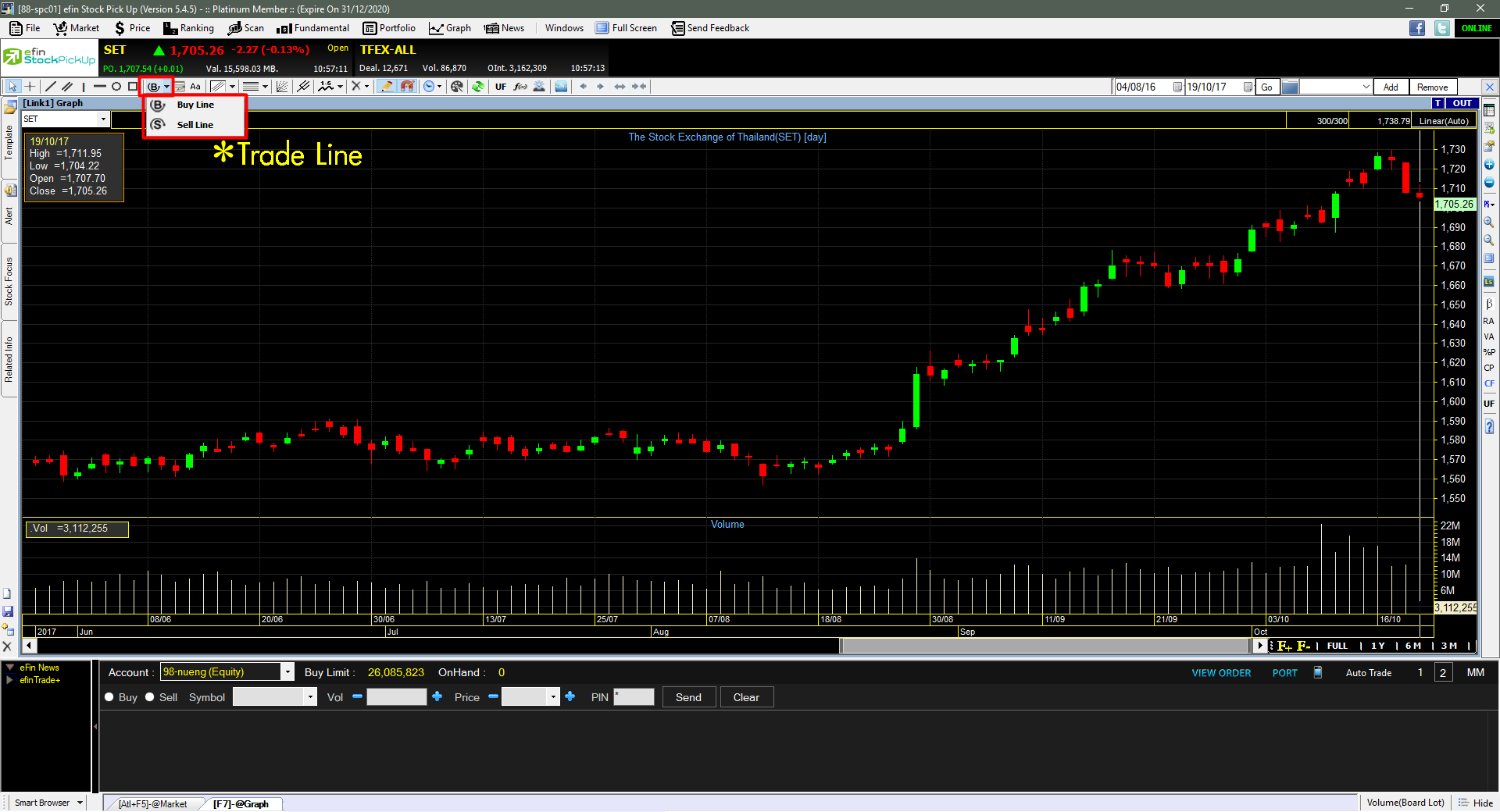Image resolution: width=1500 pixels, height=812 pixels.
Task: Open the color palette icon
Action: (457, 87)
